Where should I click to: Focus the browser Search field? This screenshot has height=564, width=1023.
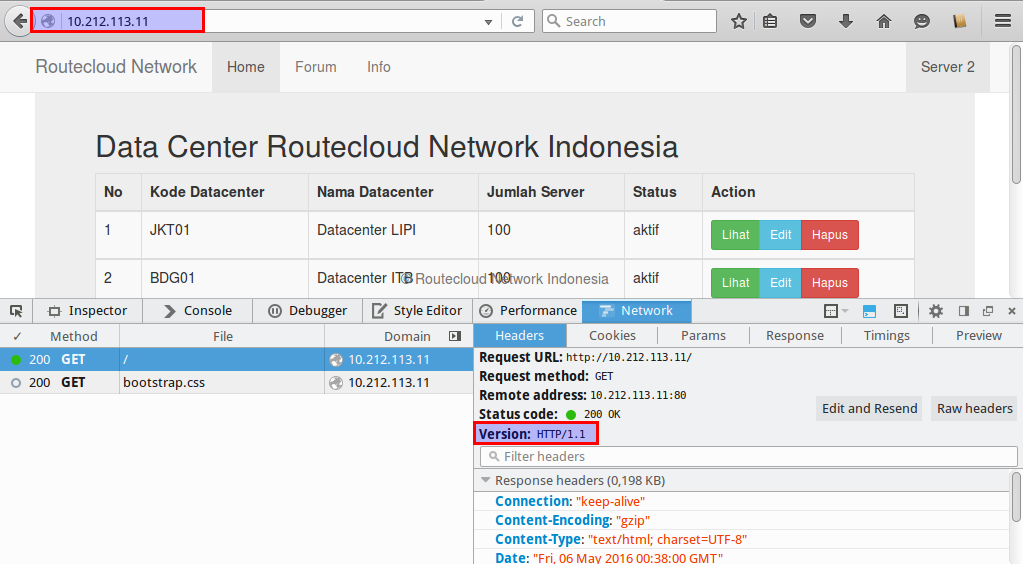click(630, 21)
